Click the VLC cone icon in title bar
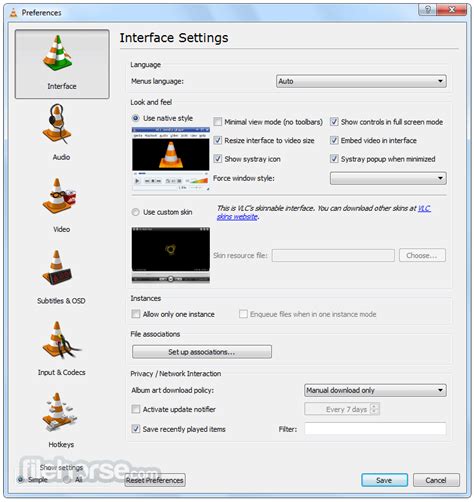Screen dimensions: 474x502 13,13
